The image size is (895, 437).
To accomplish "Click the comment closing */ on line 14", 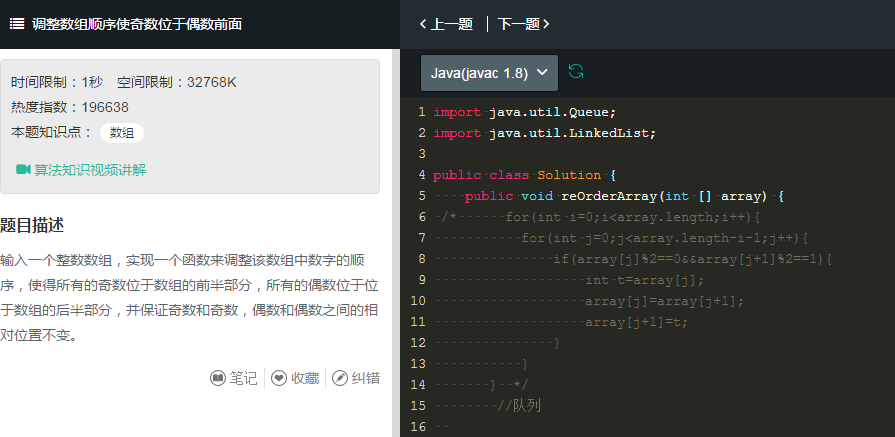I will pyautogui.click(x=521, y=385).
